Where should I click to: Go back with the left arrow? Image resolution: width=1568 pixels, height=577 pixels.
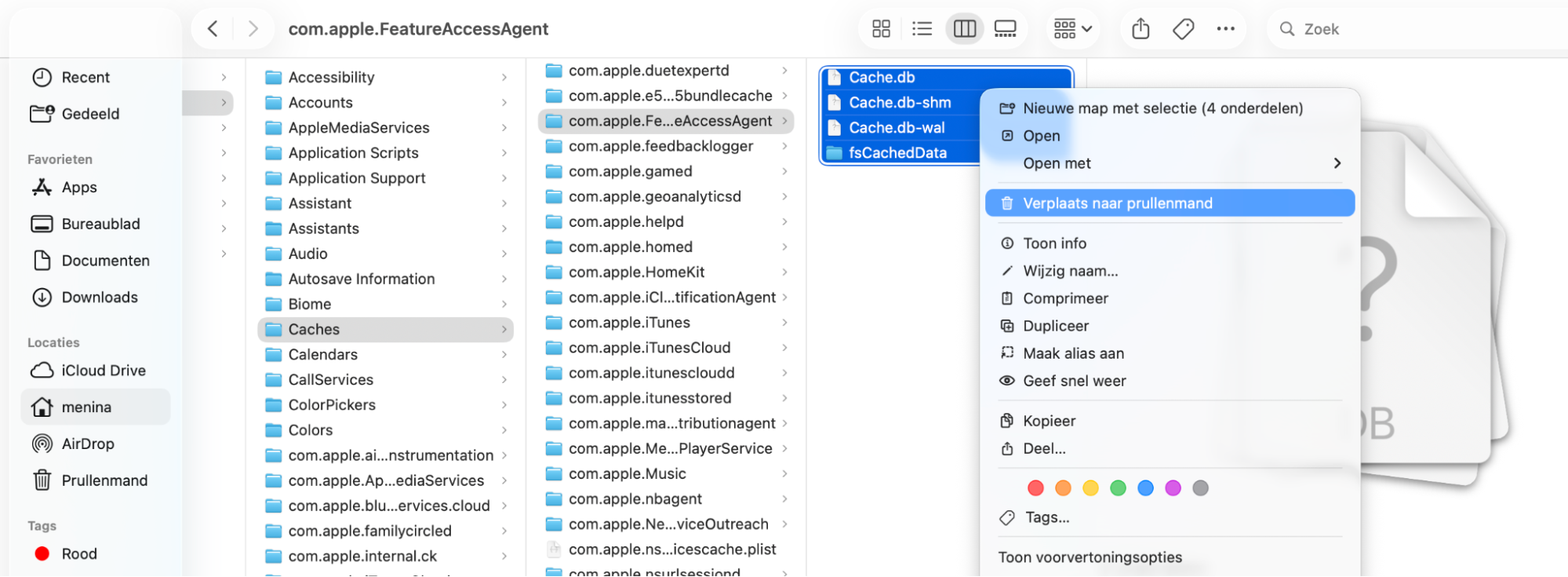pyautogui.click(x=213, y=29)
